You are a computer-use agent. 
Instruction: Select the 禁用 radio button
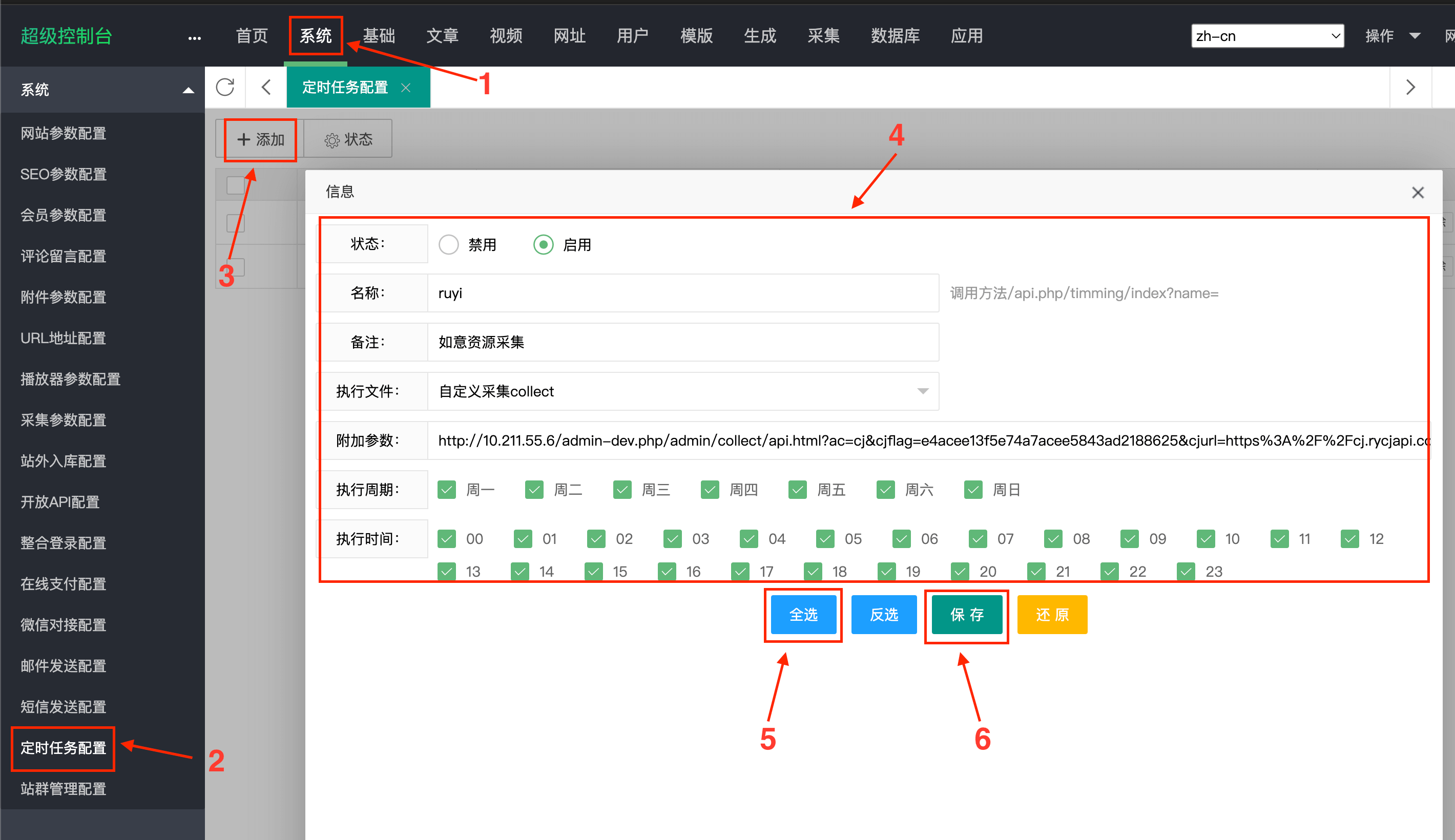click(x=448, y=245)
